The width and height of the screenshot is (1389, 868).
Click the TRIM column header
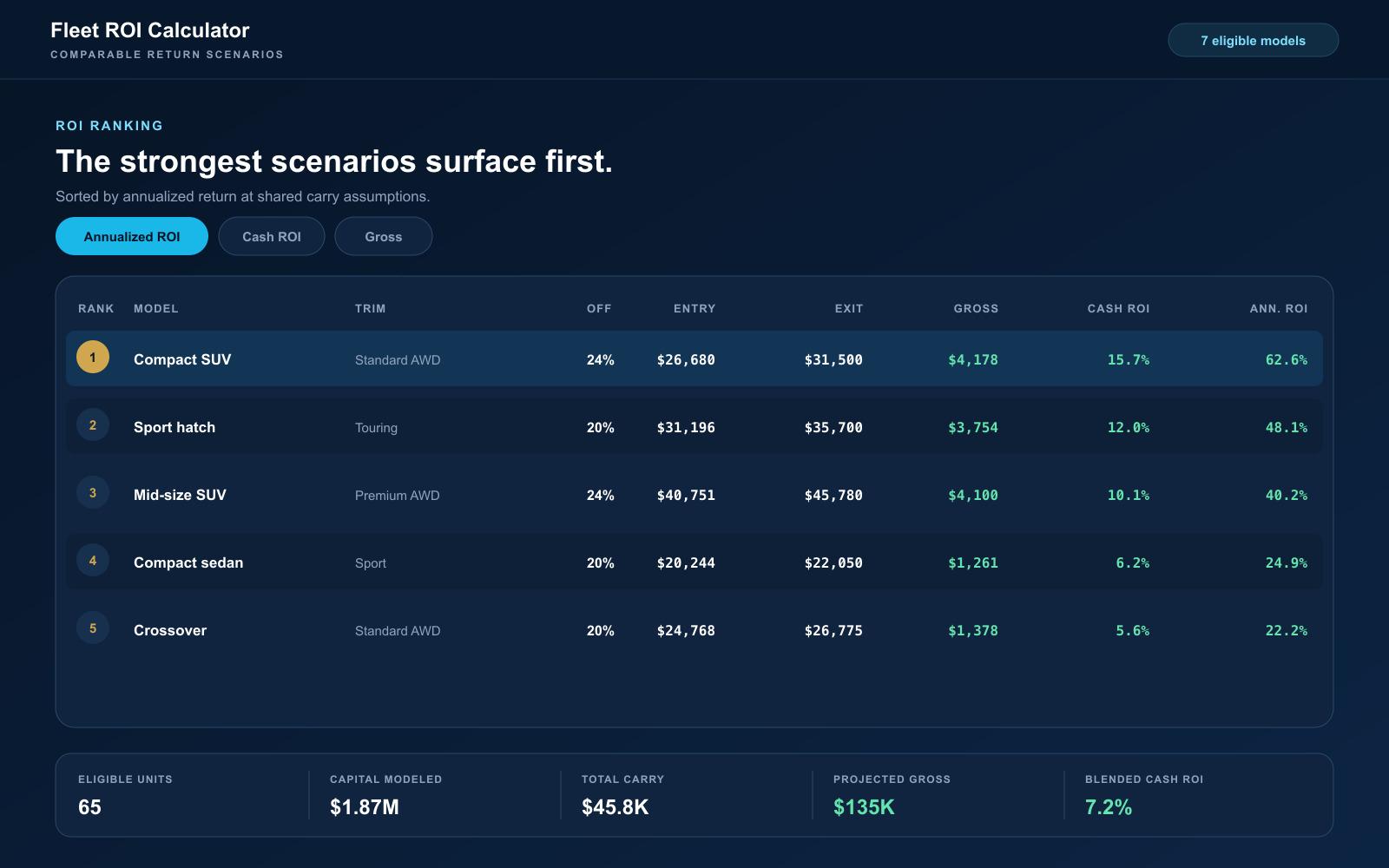(371, 308)
